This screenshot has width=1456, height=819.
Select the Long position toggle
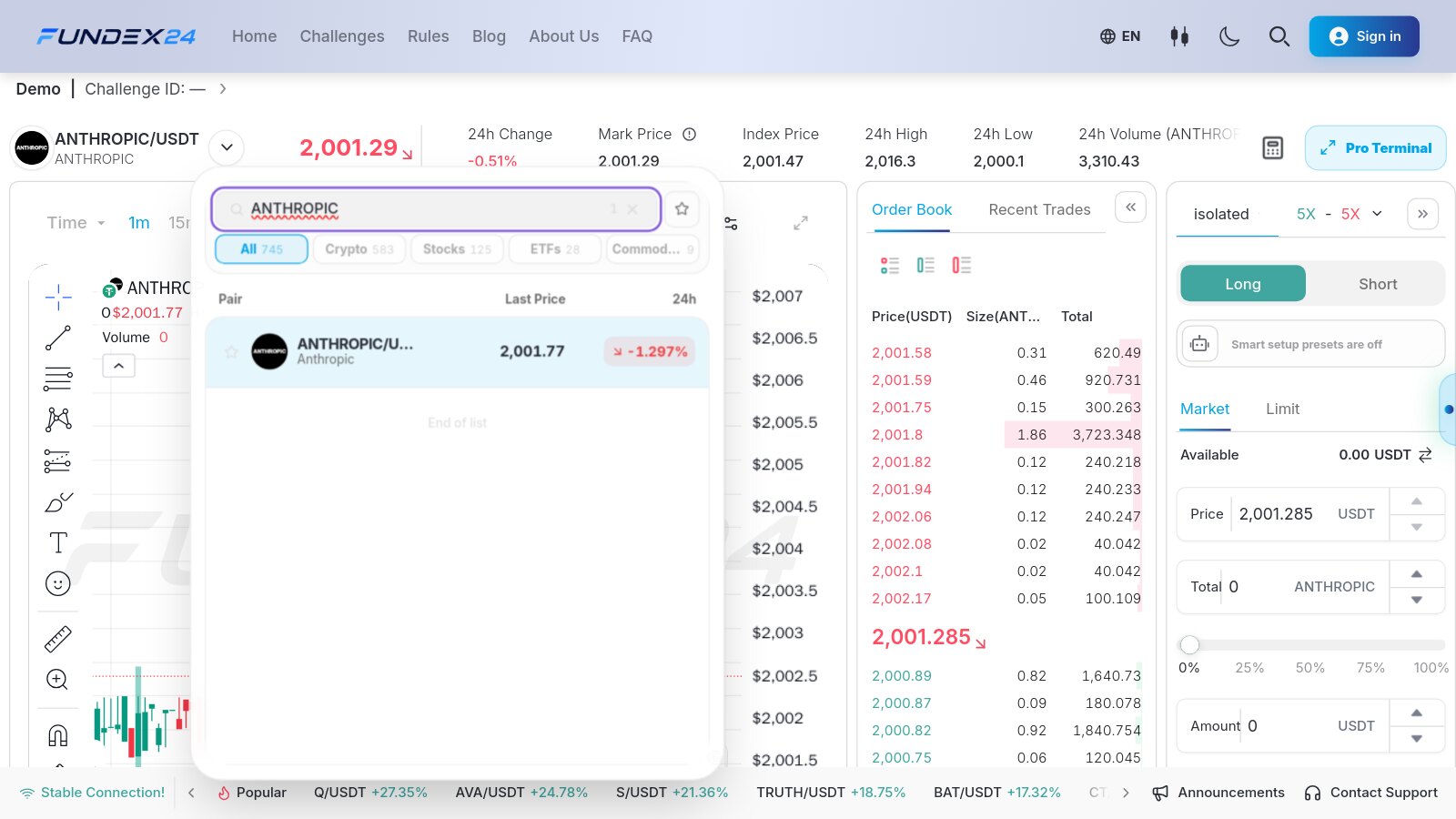pyautogui.click(x=1243, y=284)
